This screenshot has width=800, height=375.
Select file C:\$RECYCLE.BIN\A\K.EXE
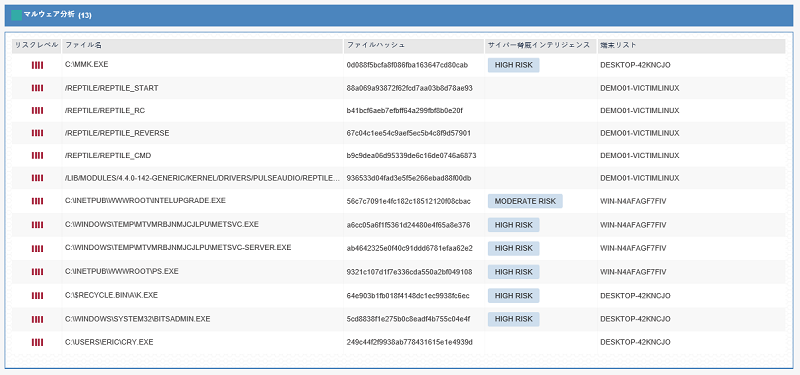click(112, 295)
